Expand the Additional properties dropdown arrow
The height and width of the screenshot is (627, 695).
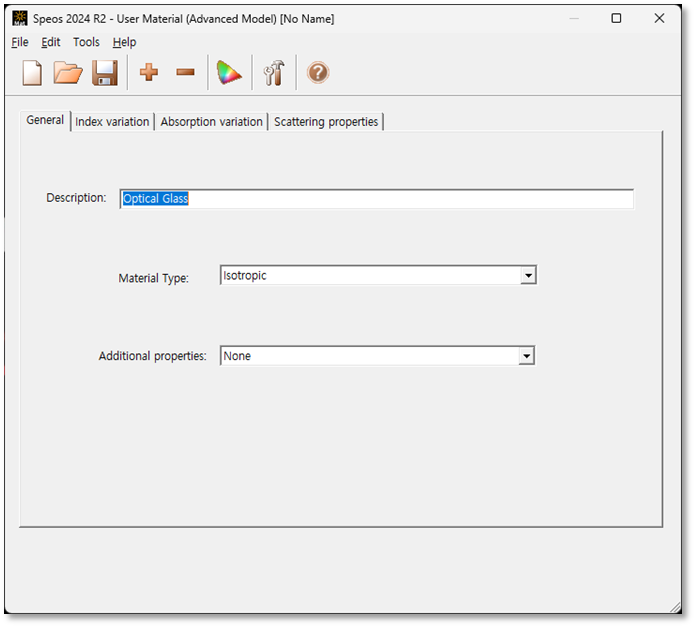[527, 356]
